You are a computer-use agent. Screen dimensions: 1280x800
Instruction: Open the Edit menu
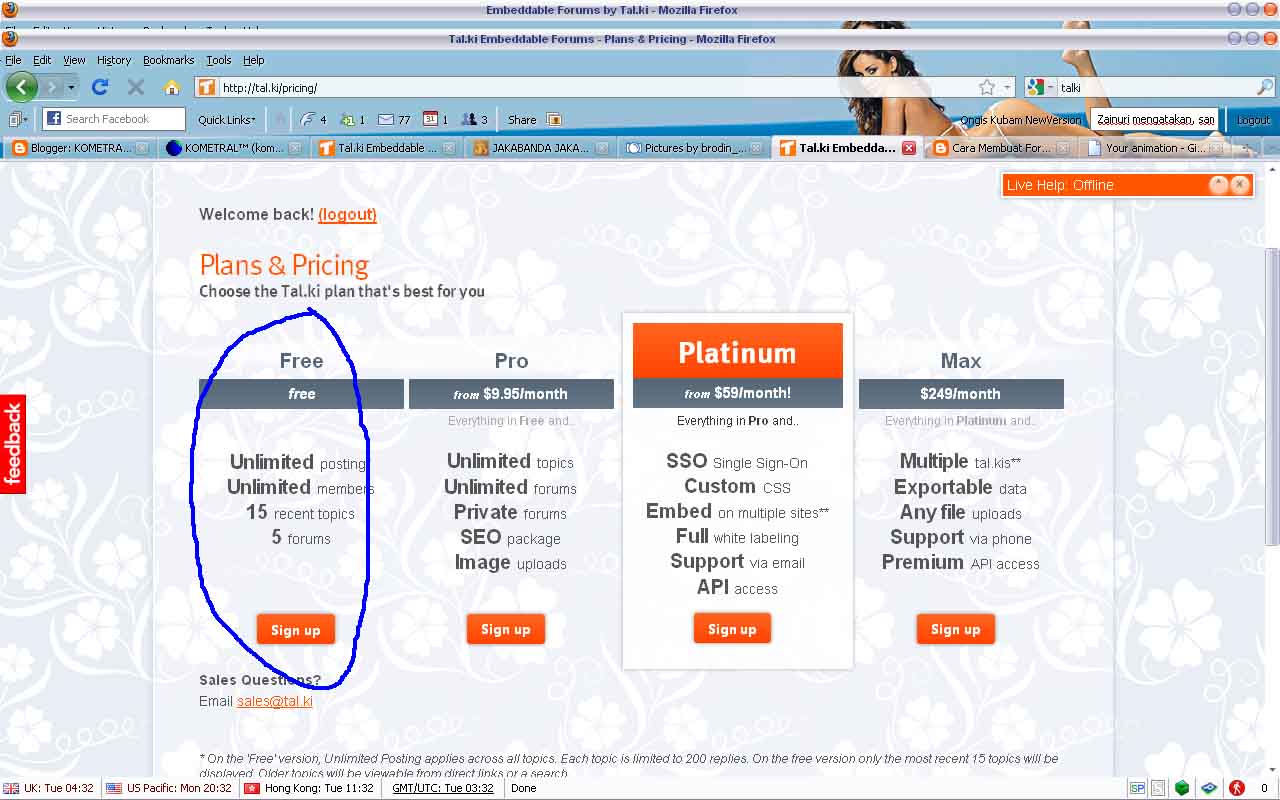coord(42,60)
